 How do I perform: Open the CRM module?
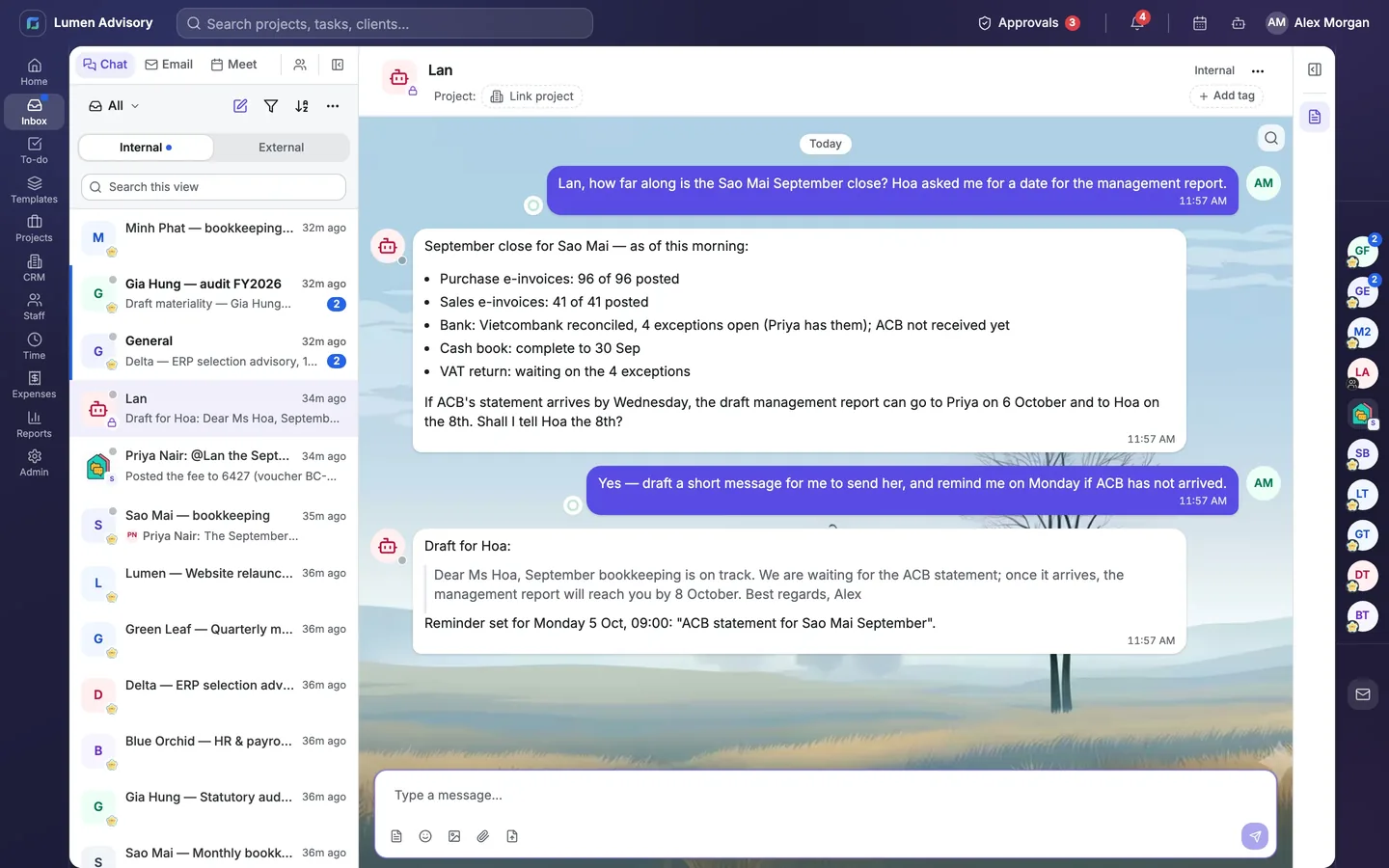click(x=34, y=268)
